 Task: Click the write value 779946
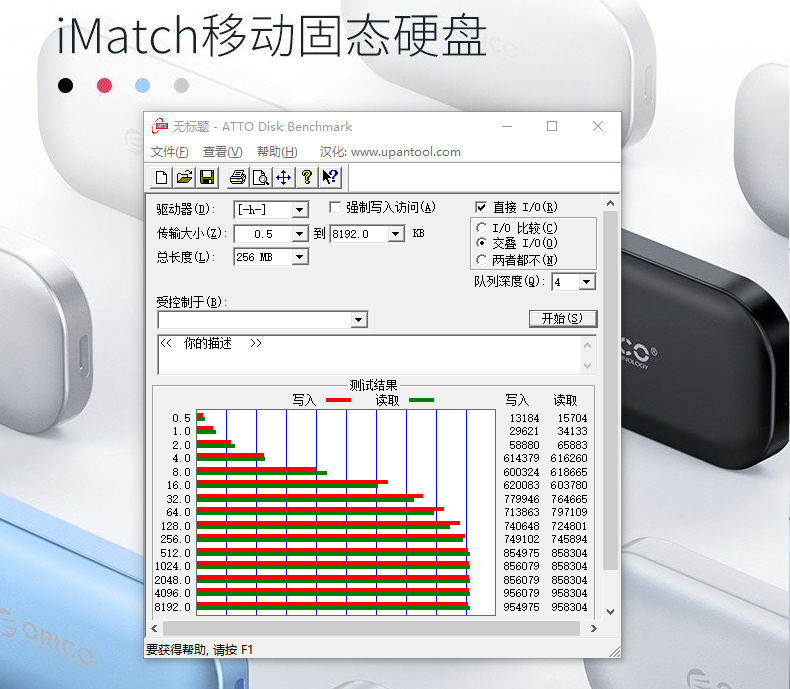(521, 499)
